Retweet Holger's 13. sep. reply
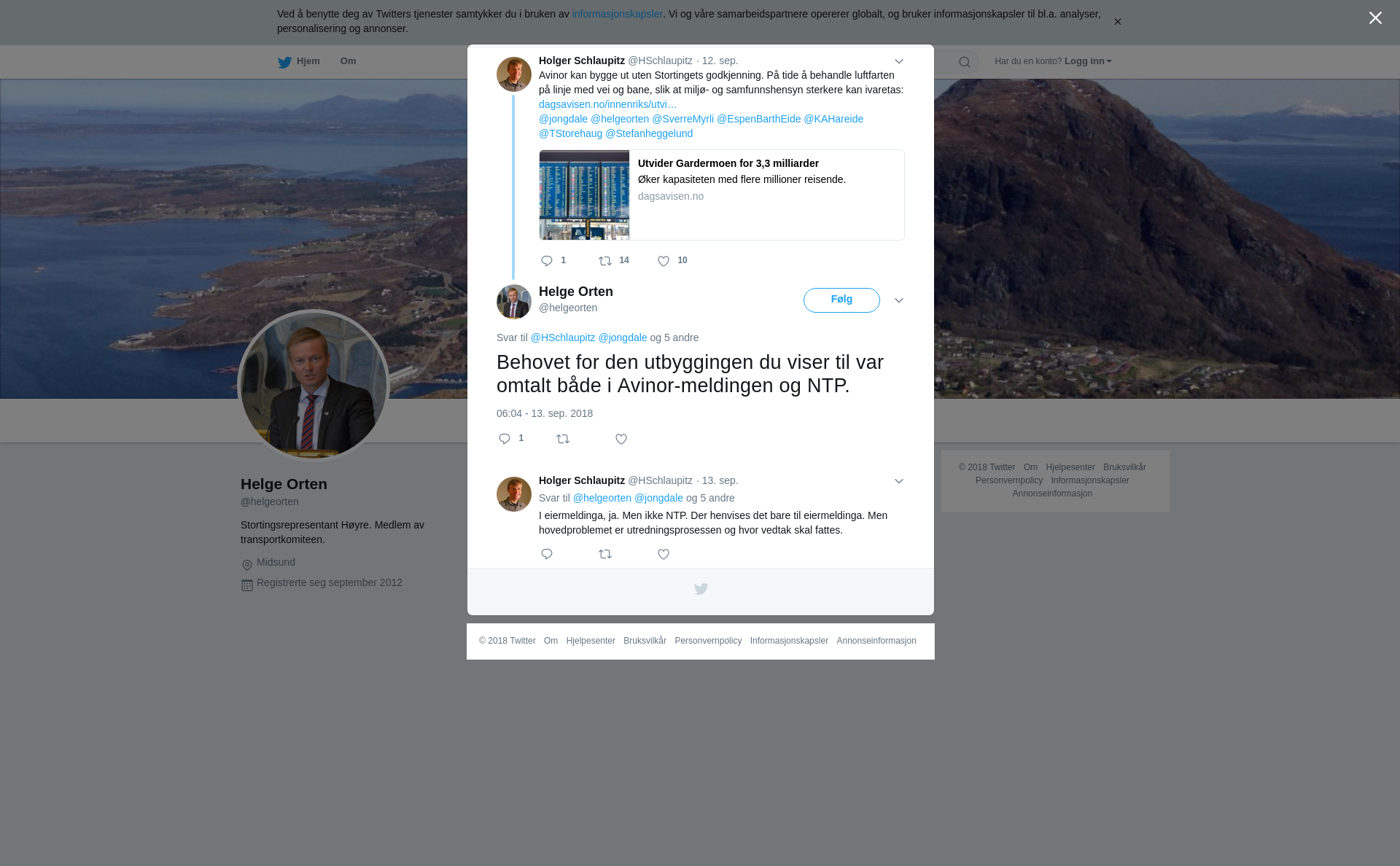Screen dimensions: 1400x866 [x=605, y=555]
